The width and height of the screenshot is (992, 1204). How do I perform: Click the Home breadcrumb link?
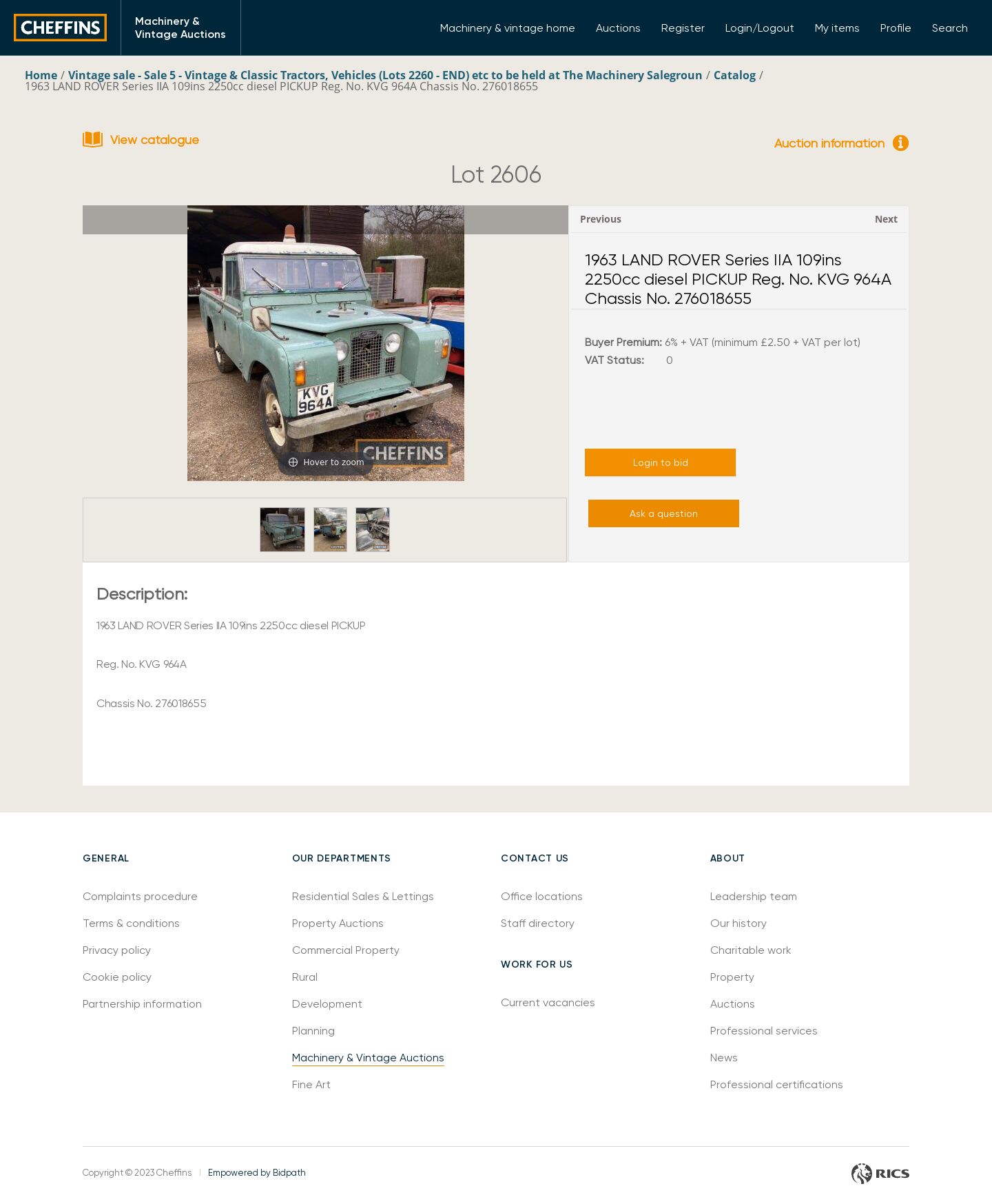(41, 75)
